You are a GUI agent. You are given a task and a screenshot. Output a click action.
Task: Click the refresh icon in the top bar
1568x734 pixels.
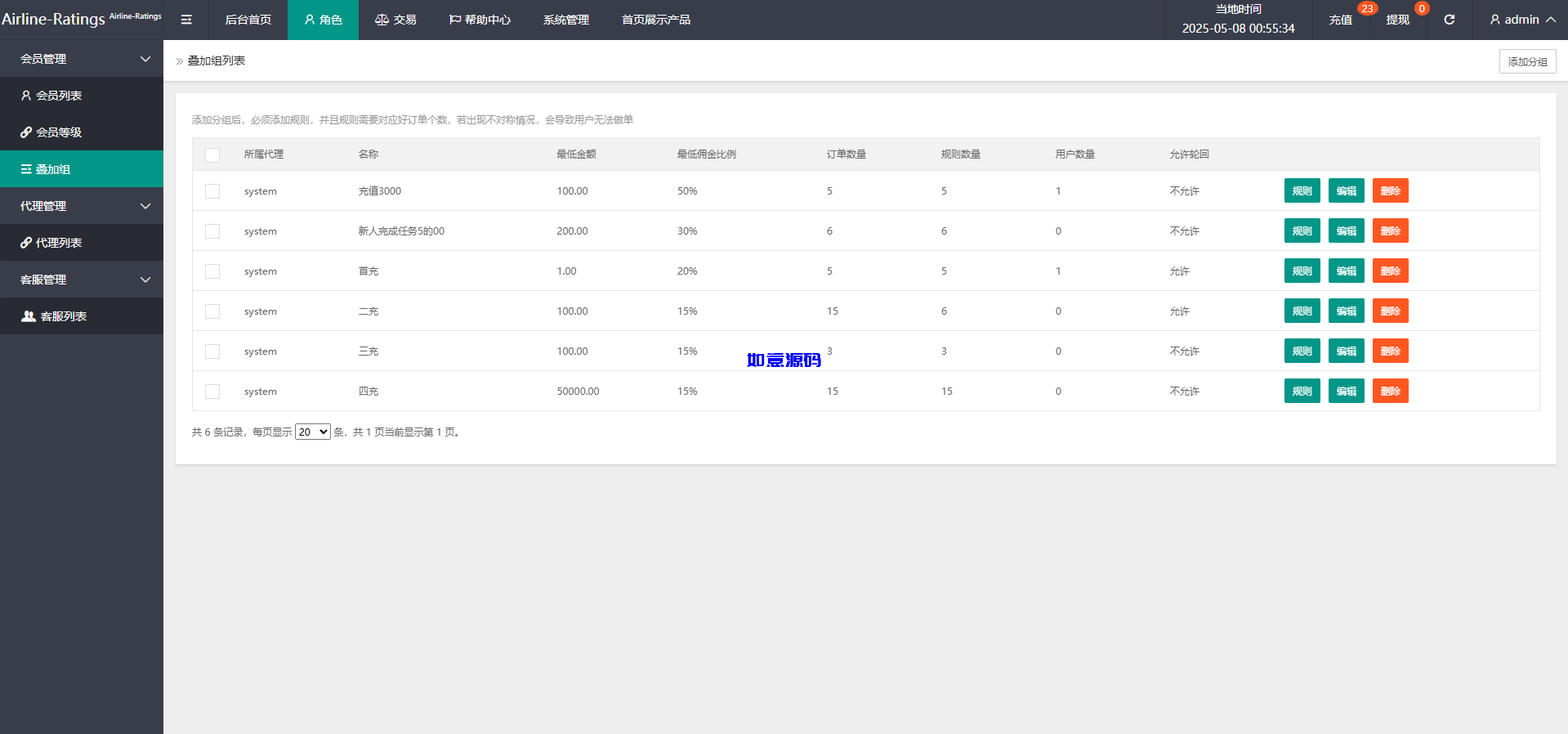pos(1449,20)
